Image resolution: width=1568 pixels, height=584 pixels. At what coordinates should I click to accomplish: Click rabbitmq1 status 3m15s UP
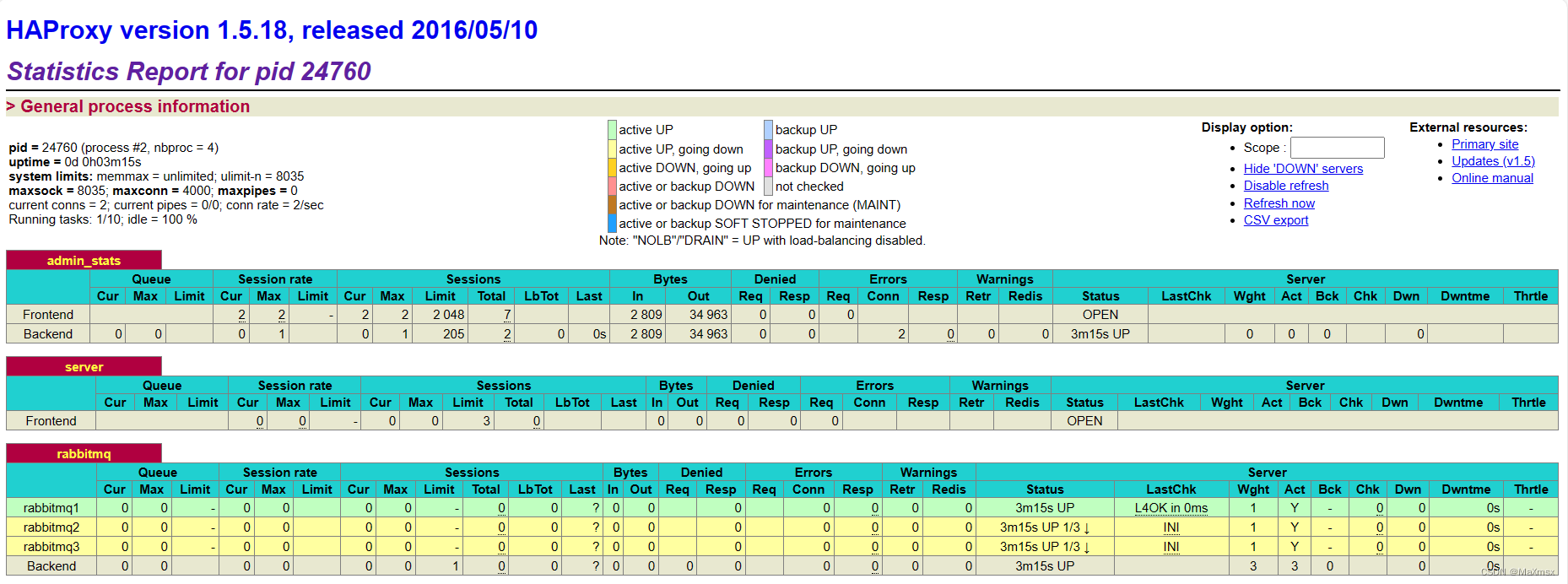point(1045,508)
